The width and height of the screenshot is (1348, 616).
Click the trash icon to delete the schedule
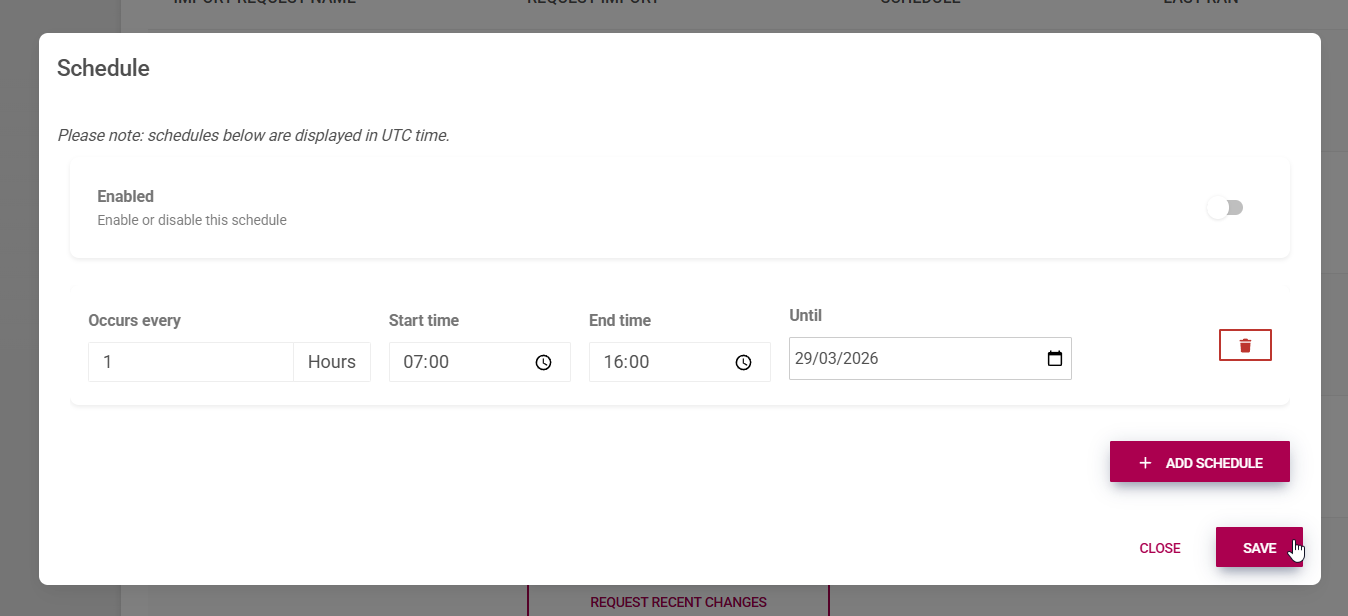coord(1244,344)
